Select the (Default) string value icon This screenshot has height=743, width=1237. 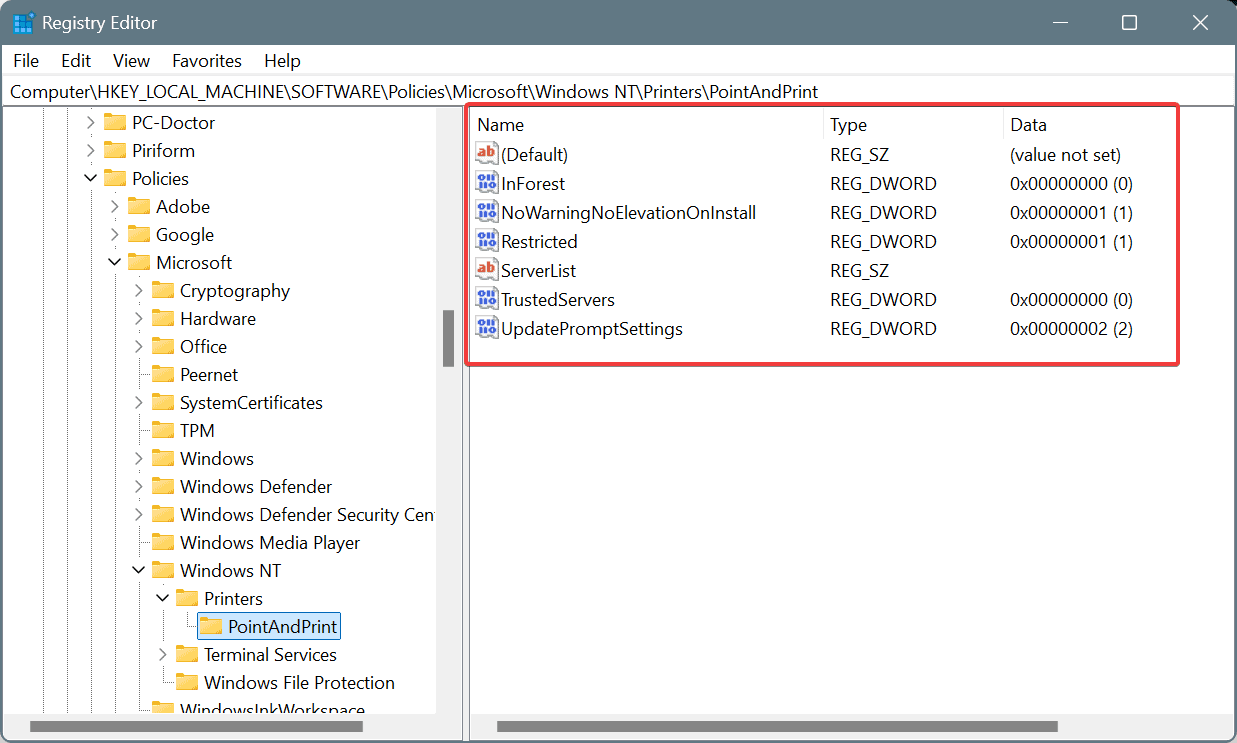(487, 154)
